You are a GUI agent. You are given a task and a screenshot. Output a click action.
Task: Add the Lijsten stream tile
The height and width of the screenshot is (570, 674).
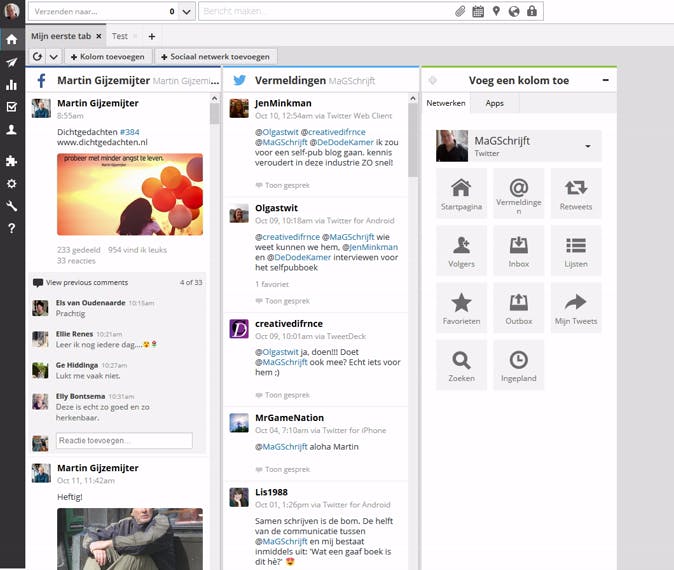[x=576, y=251]
